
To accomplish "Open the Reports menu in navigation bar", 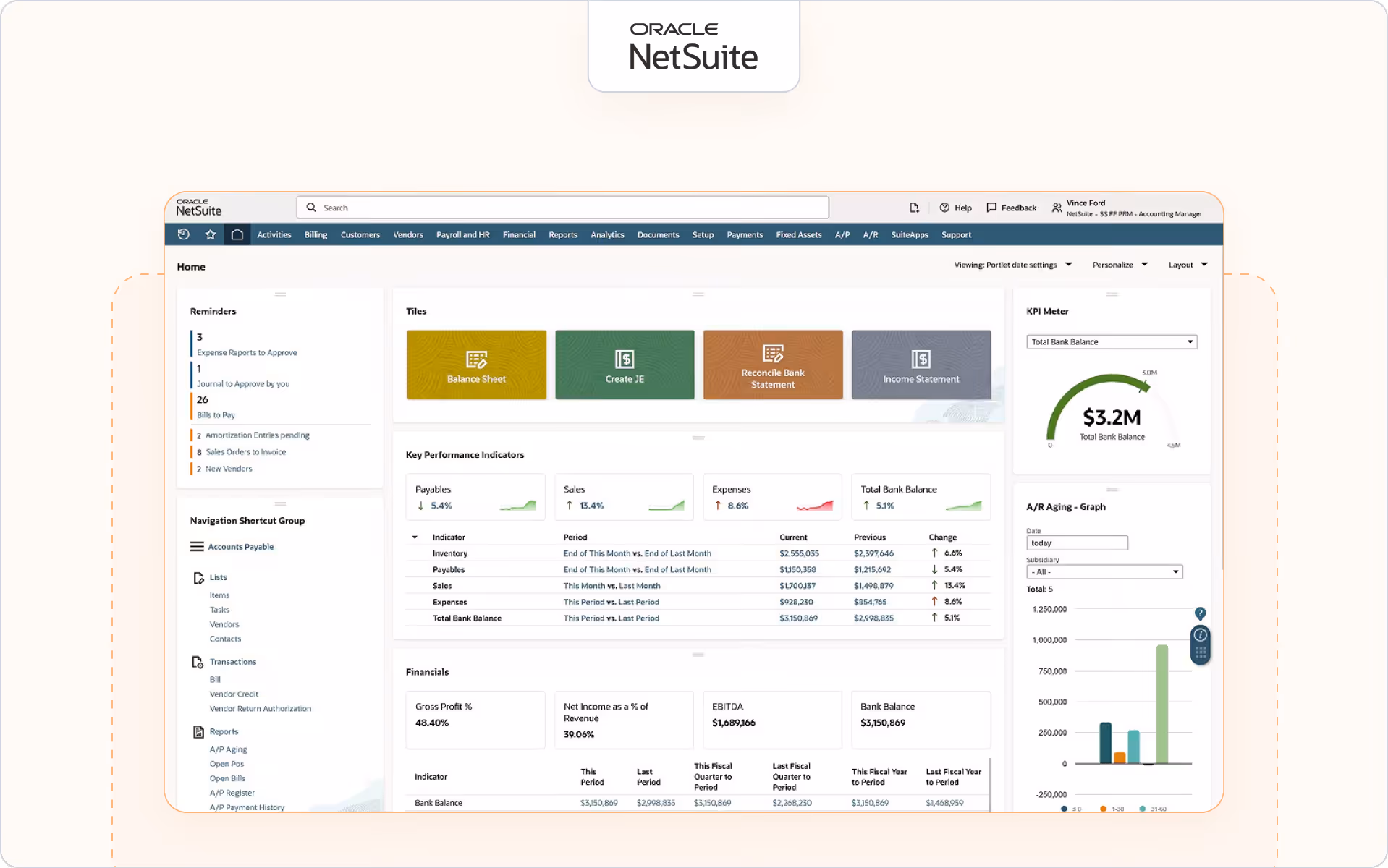I will pyautogui.click(x=563, y=235).
